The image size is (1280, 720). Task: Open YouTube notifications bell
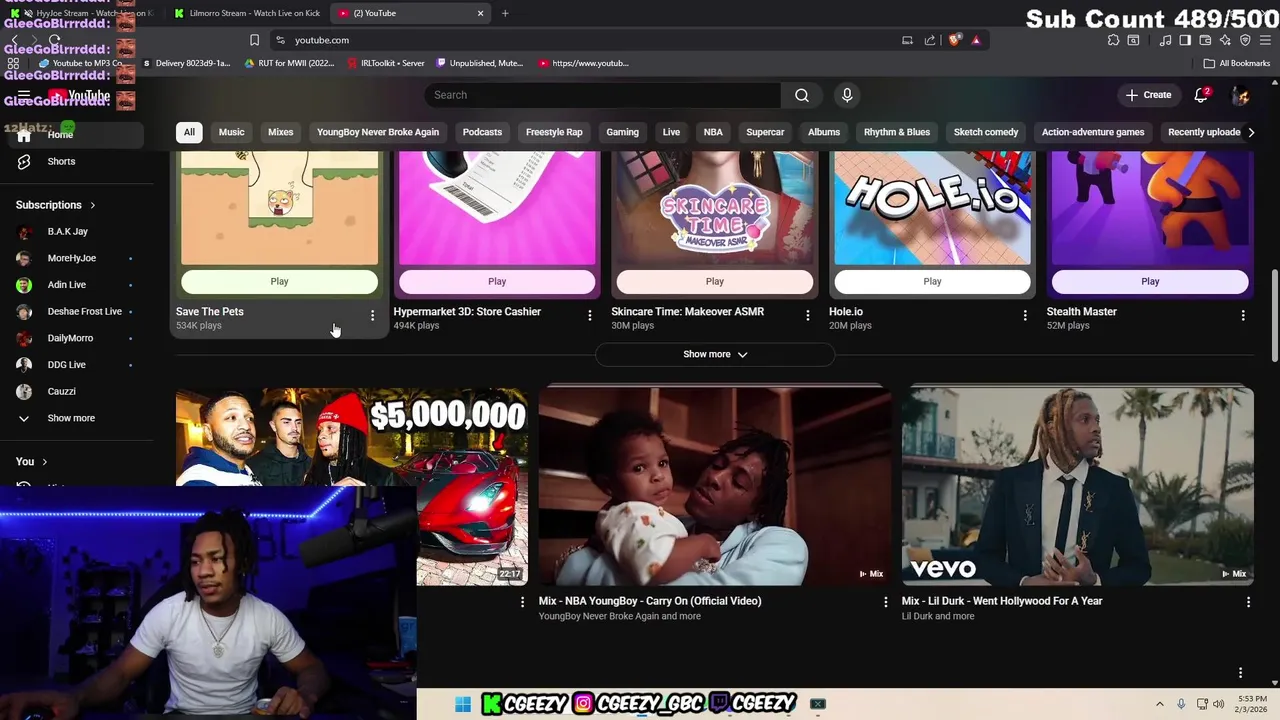(x=1201, y=95)
